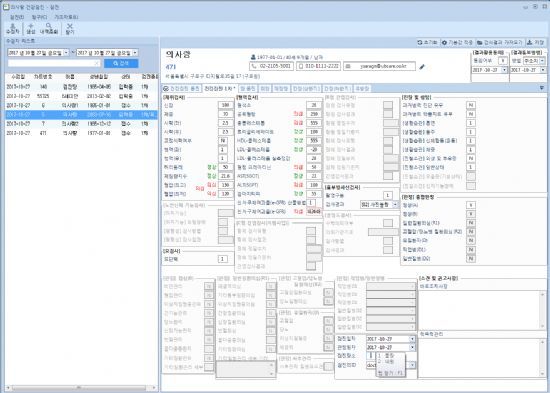
Task: Open the magnifier lookup tool in toolbar
Action: (x=49, y=28)
